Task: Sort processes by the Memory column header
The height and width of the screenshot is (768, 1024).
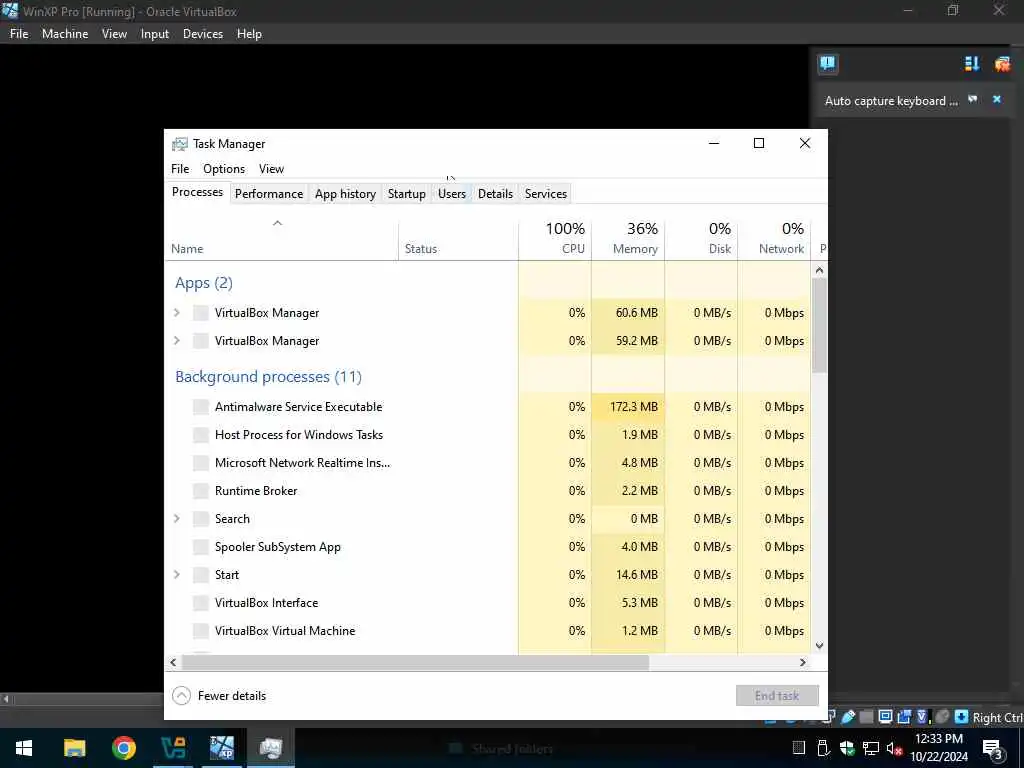Action: pos(628,238)
